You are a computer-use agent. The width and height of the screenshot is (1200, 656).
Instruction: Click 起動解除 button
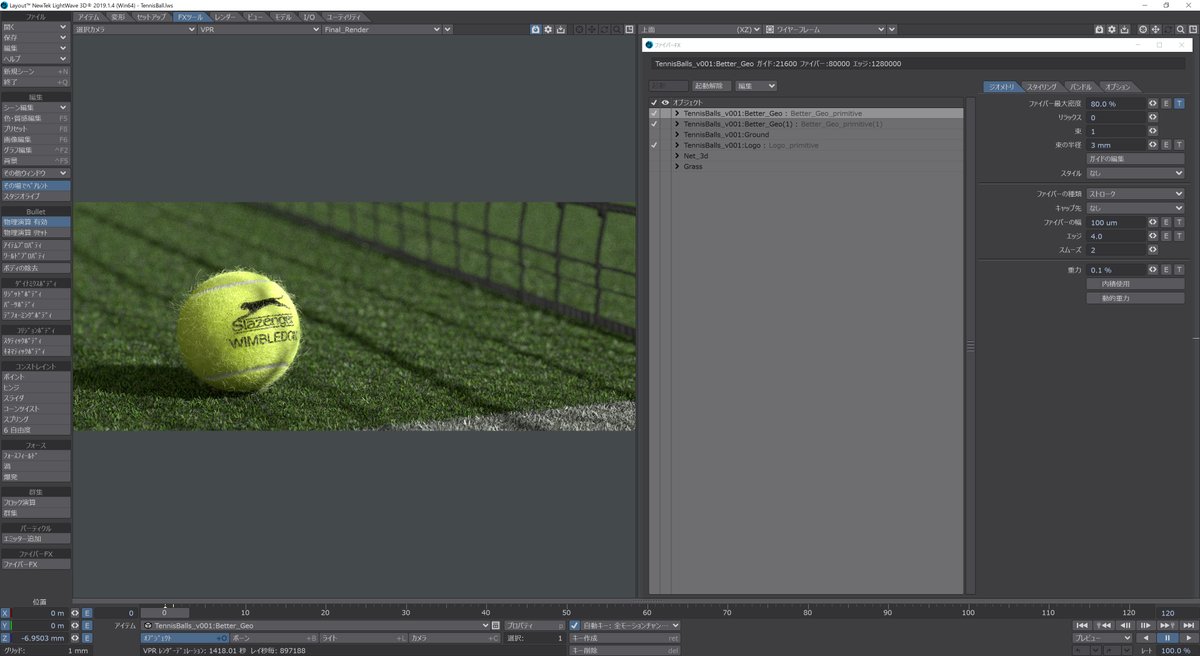tap(712, 86)
